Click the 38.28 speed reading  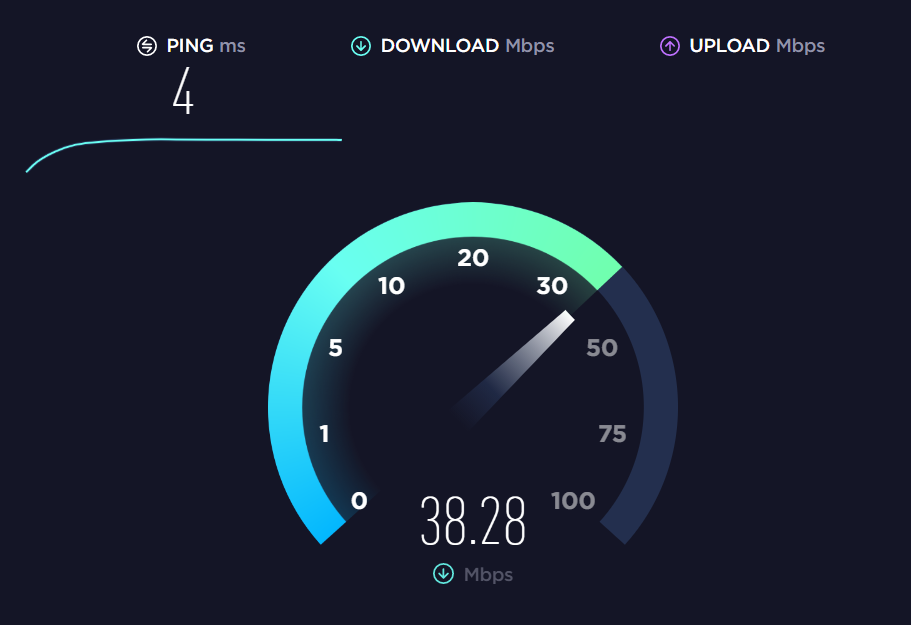tap(473, 521)
